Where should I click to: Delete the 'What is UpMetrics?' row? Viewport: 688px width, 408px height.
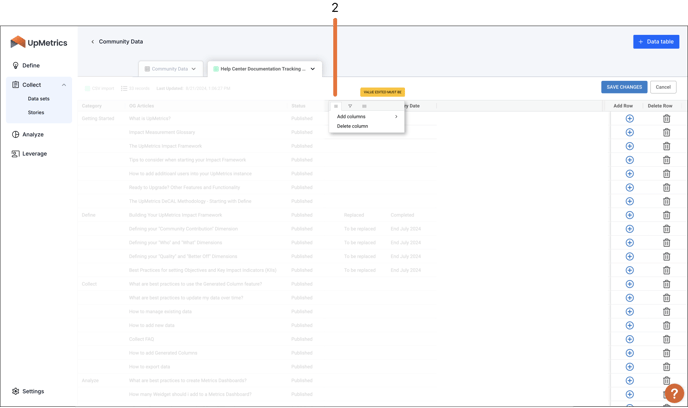coord(666,118)
